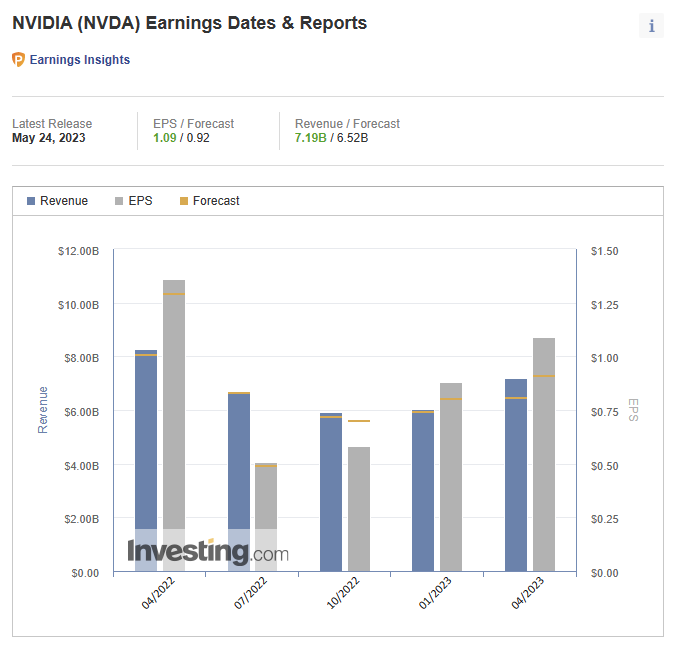Click the NVIDIA Earnings Dates & Reports heading
The height and width of the screenshot is (645, 676).
190,23
